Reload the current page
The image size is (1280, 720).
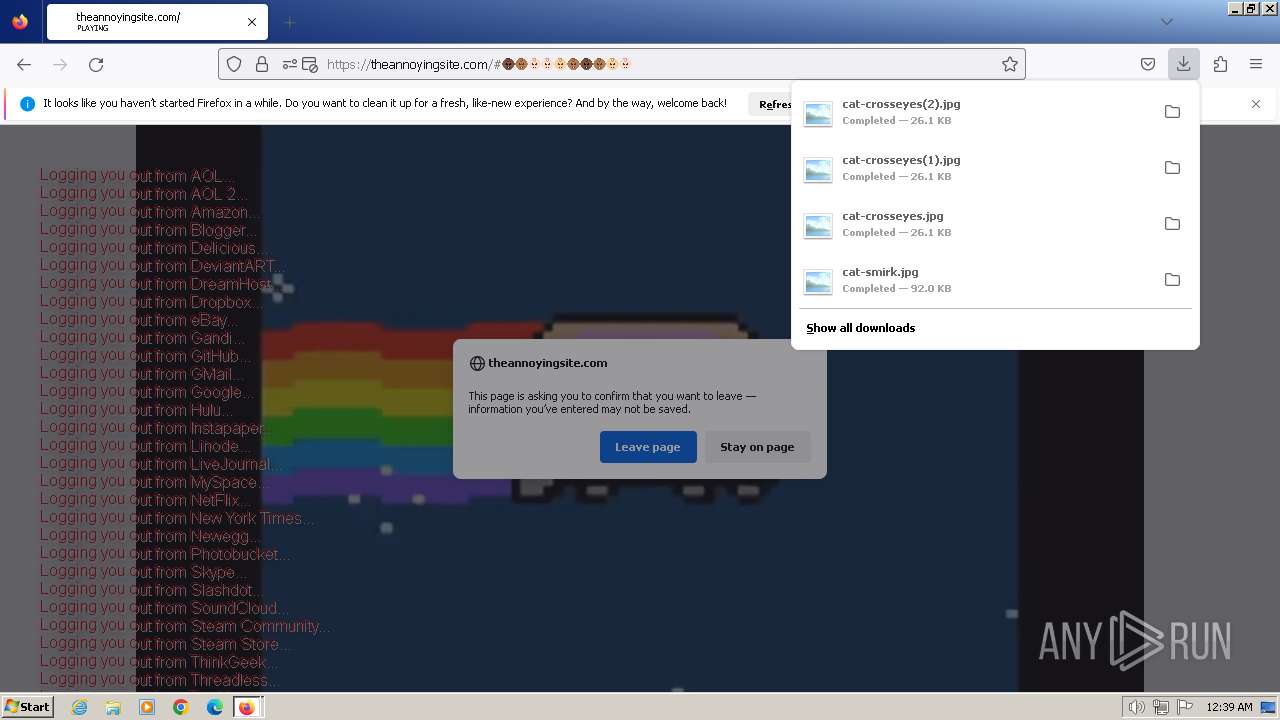click(x=96, y=64)
